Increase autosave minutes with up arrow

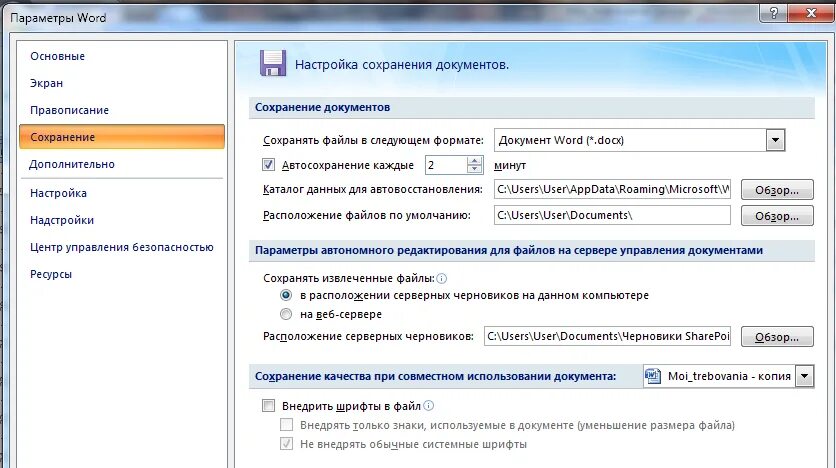point(474,160)
